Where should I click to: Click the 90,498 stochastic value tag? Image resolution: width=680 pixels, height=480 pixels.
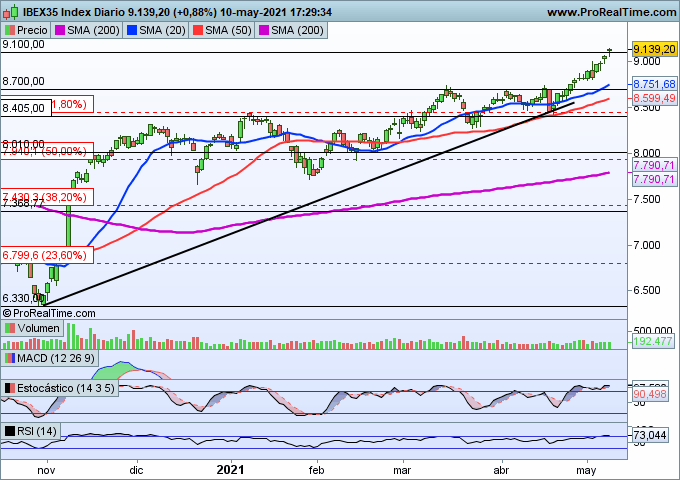point(650,394)
